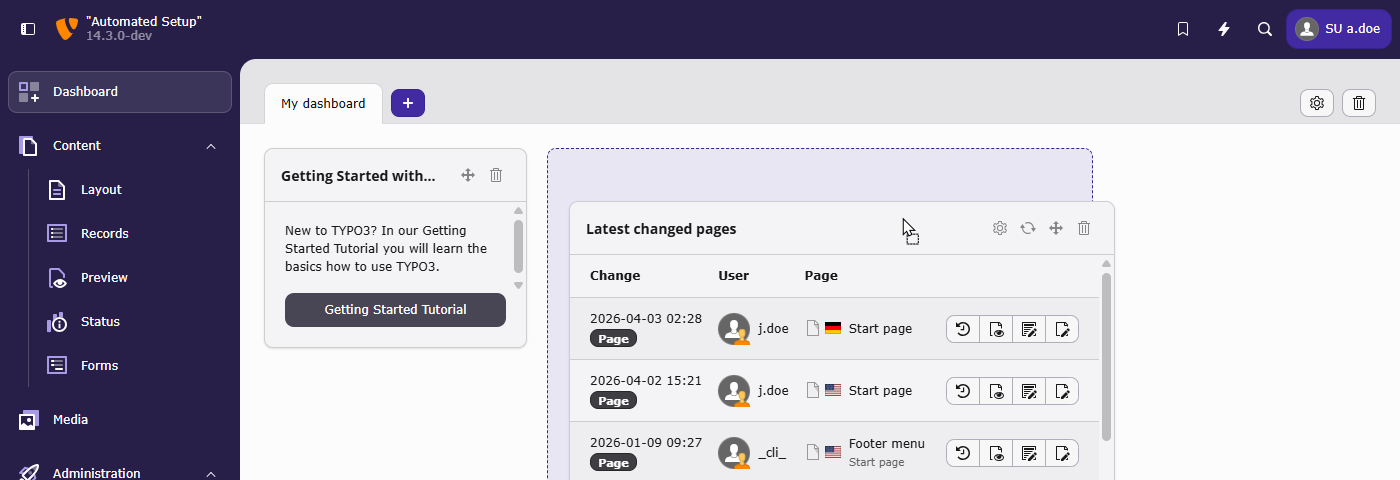Image resolution: width=1400 pixels, height=480 pixels.
Task: View the Footer menu page
Action: click(996, 453)
